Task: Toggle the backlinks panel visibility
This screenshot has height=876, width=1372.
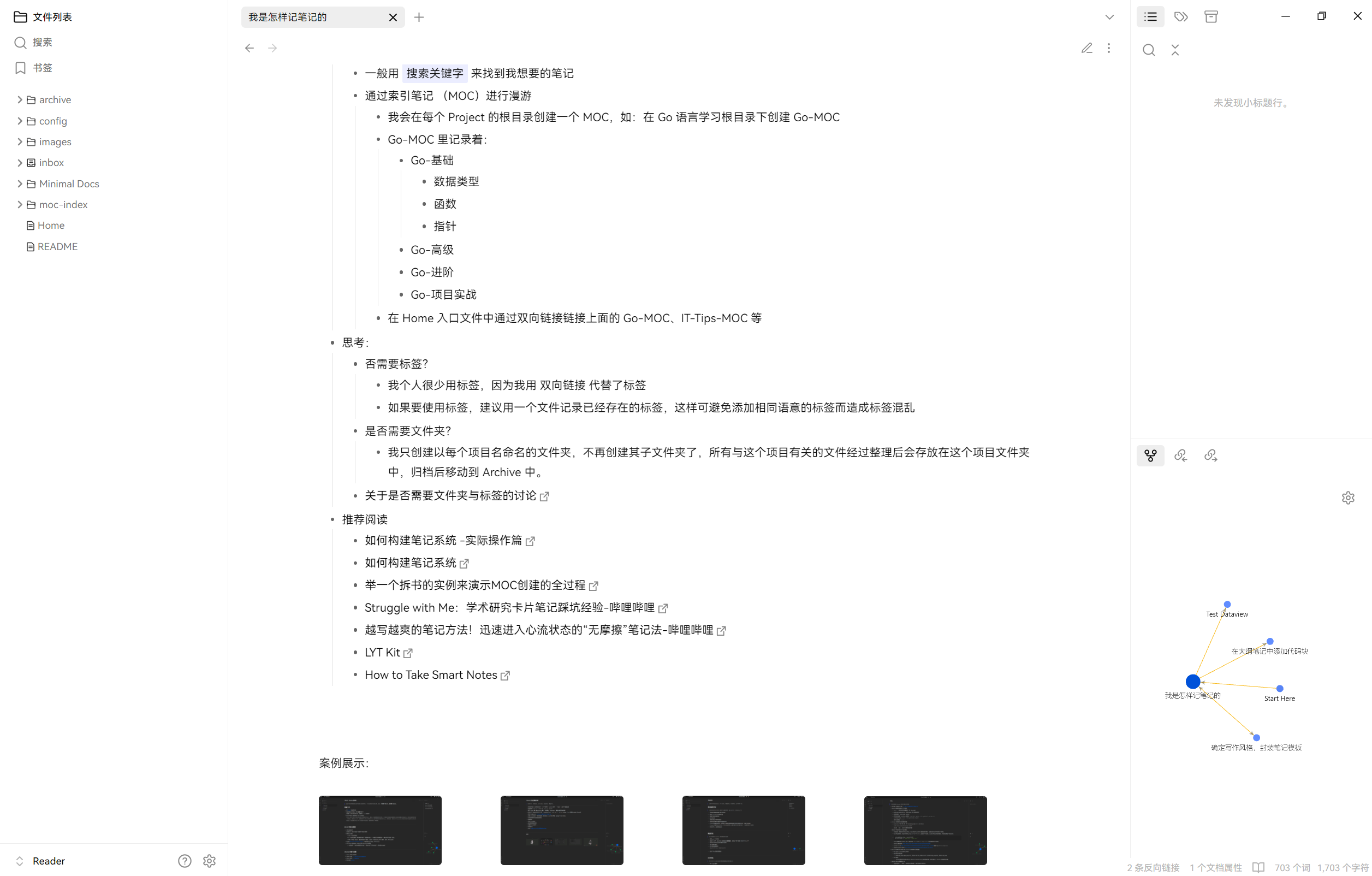Action: [1181, 456]
